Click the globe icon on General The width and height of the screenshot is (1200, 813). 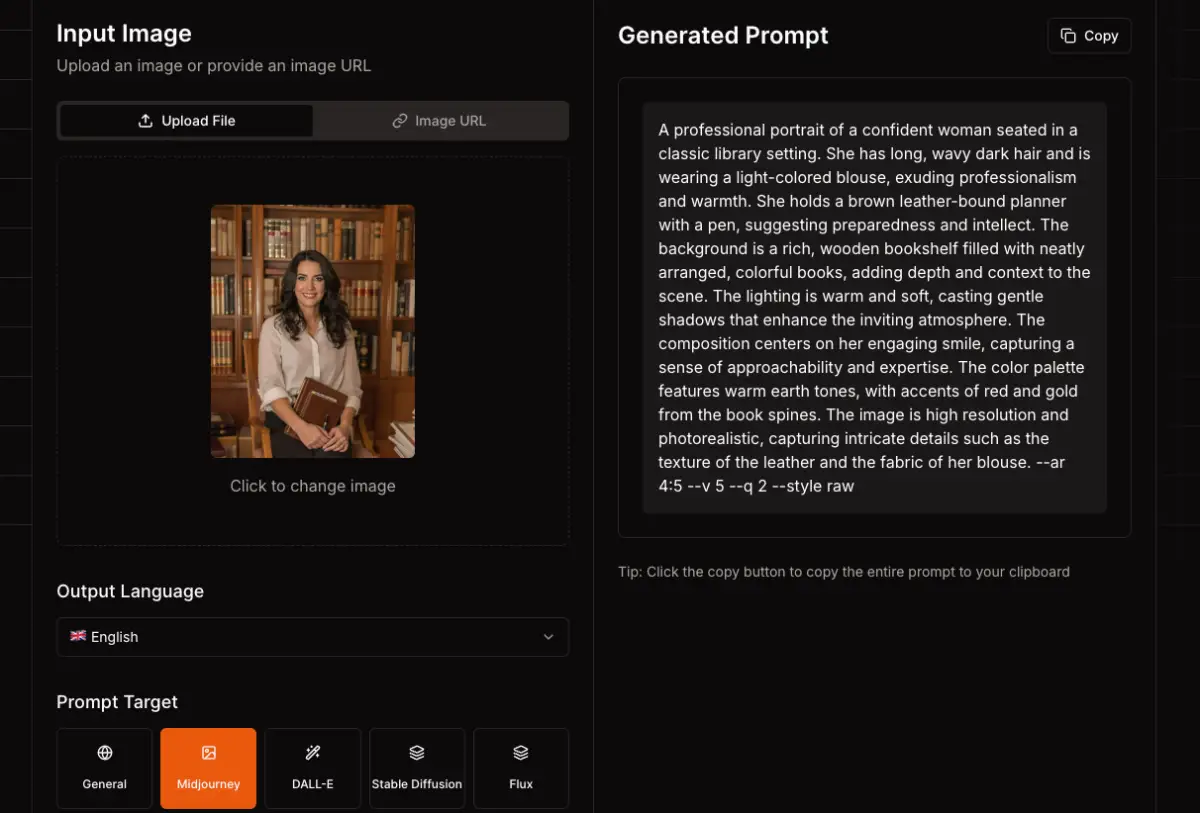click(105, 753)
